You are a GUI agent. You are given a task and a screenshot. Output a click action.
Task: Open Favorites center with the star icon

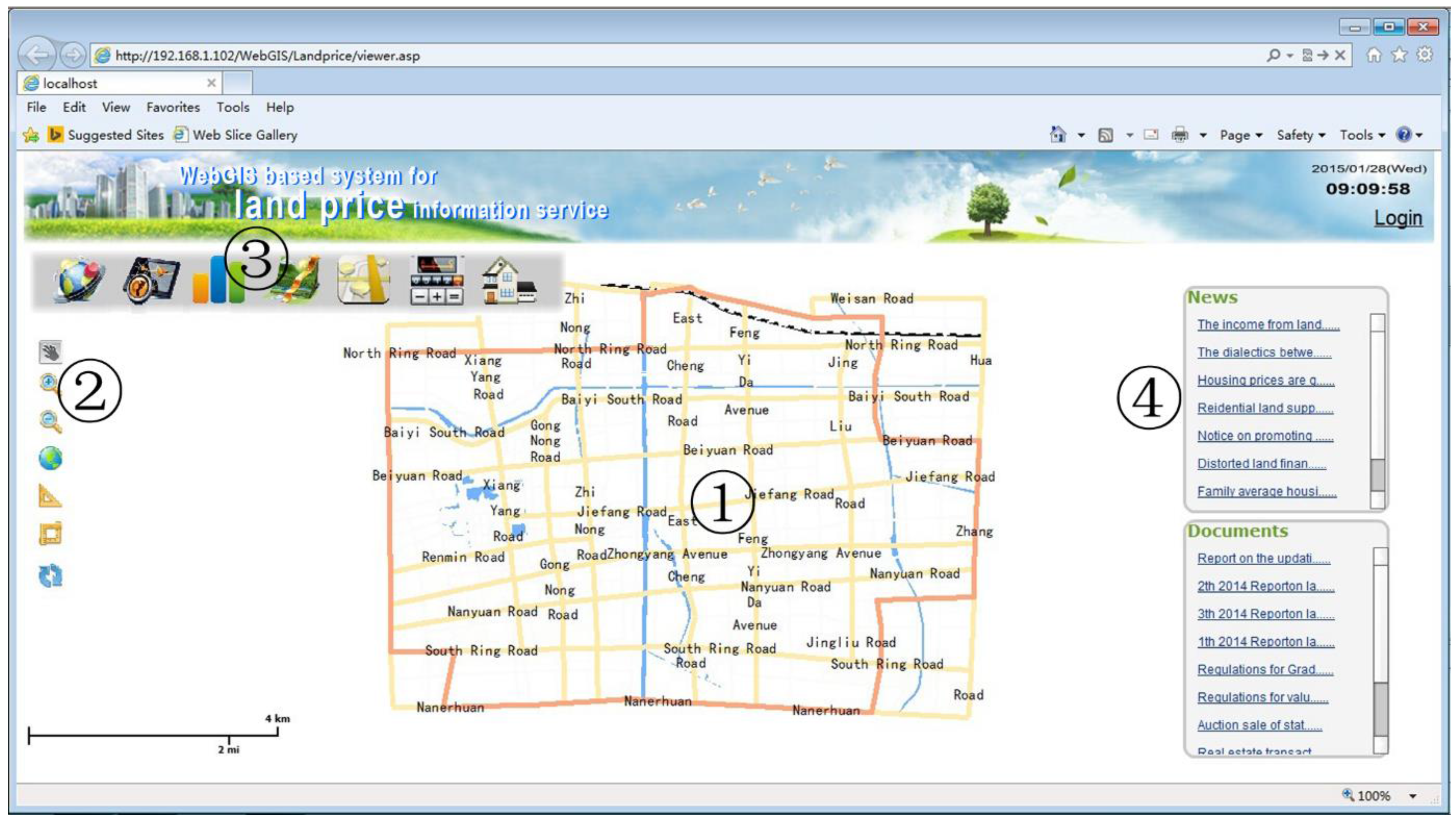click(x=1400, y=55)
